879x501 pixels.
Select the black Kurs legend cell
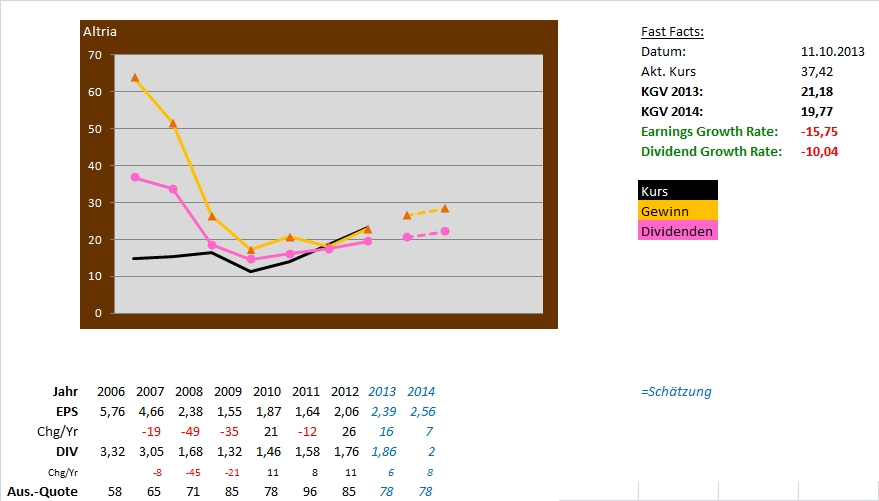[678, 191]
